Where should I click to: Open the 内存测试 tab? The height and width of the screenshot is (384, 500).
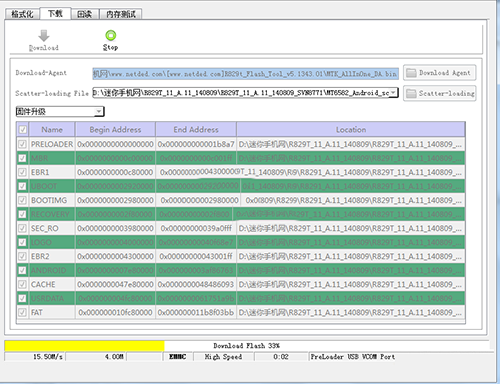point(121,14)
